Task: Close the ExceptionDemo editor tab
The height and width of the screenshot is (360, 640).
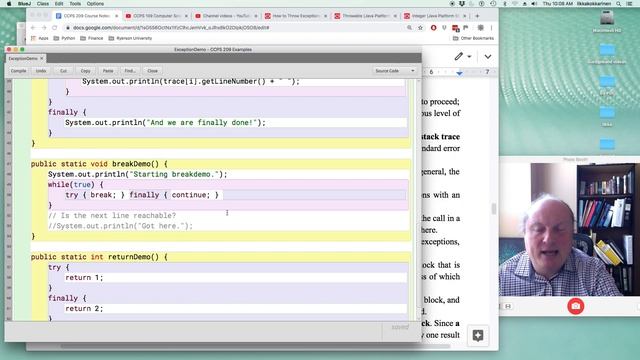Action: (x=42, y=58)
